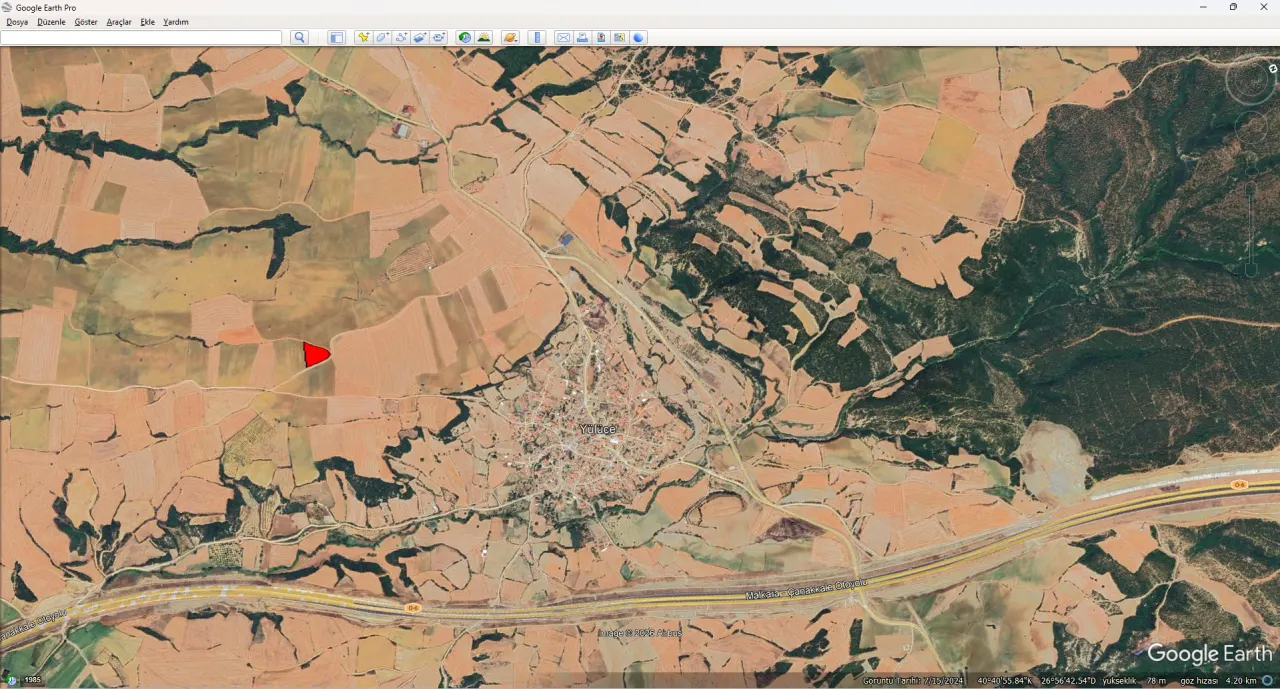The width and height of the screenshot is (1280, 689).
Task: Click the North 'N' compass marker
Action: (1273, 69)
